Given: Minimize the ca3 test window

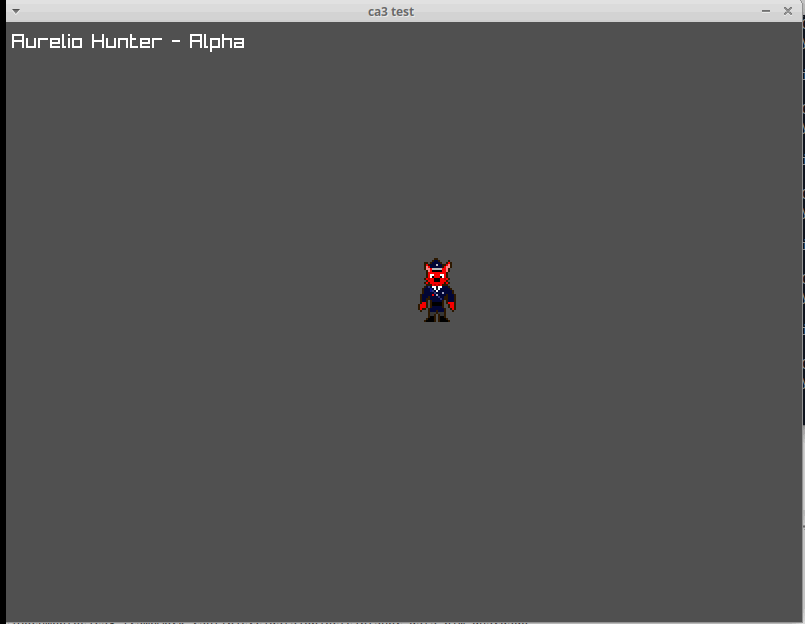Looking at the screenshot, I should [765, 11].
